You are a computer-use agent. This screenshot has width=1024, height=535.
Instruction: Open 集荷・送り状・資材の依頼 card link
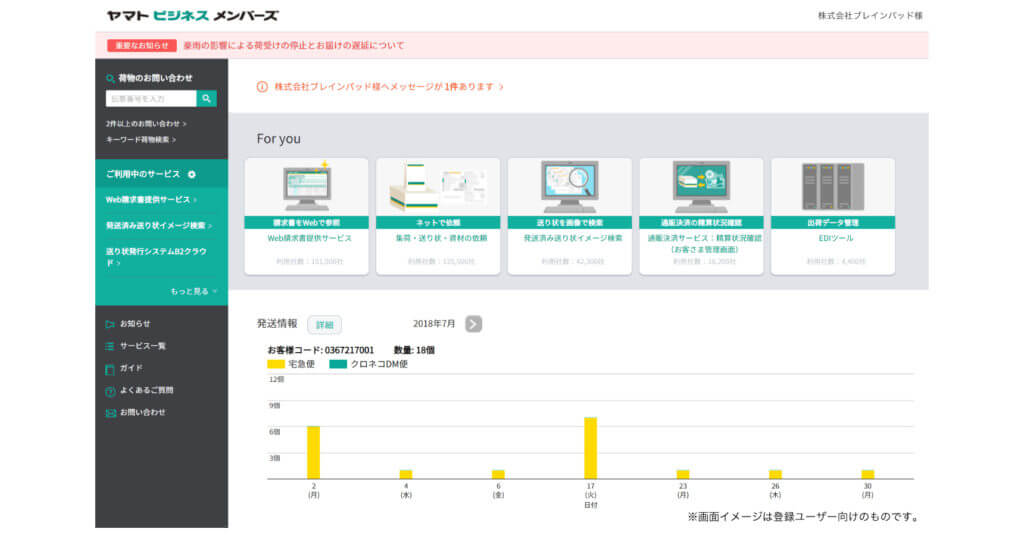coord(441,238)
